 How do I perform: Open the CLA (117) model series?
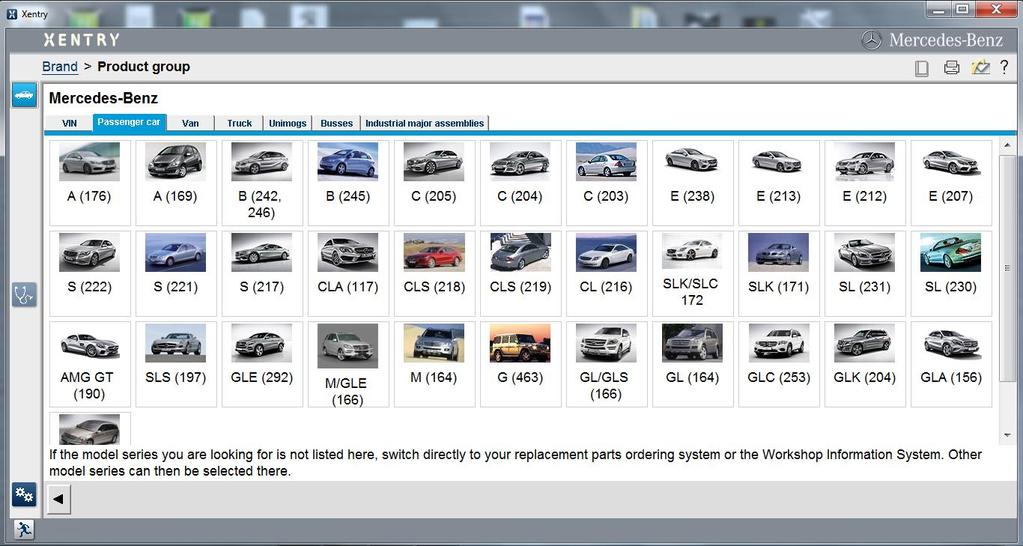[348, 273]
